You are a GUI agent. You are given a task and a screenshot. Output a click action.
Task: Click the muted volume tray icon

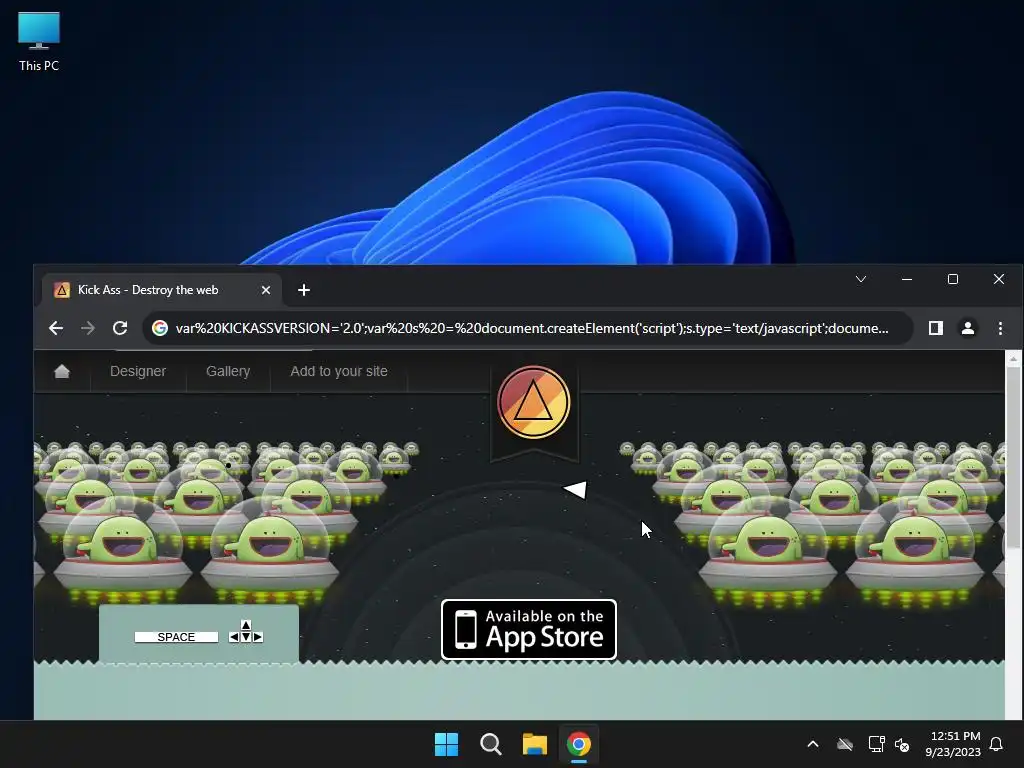(x=902, y=744)
